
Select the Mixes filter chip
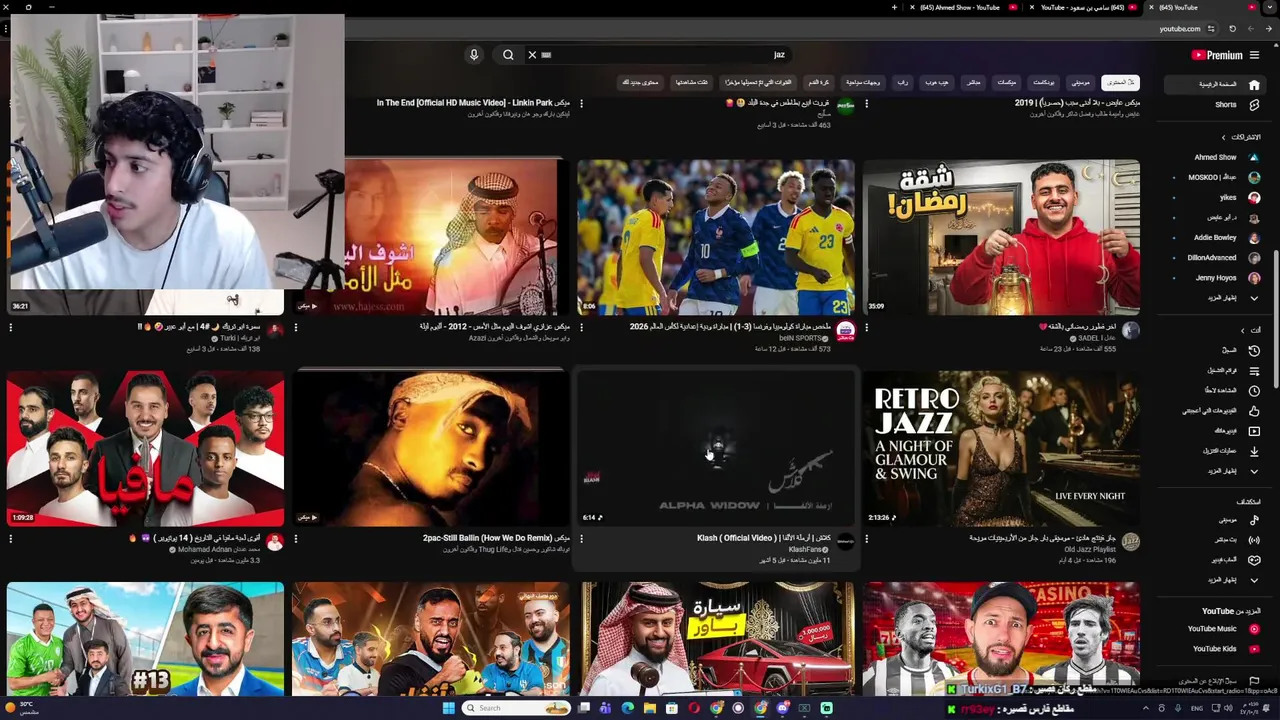click(x=1007, y=82)
